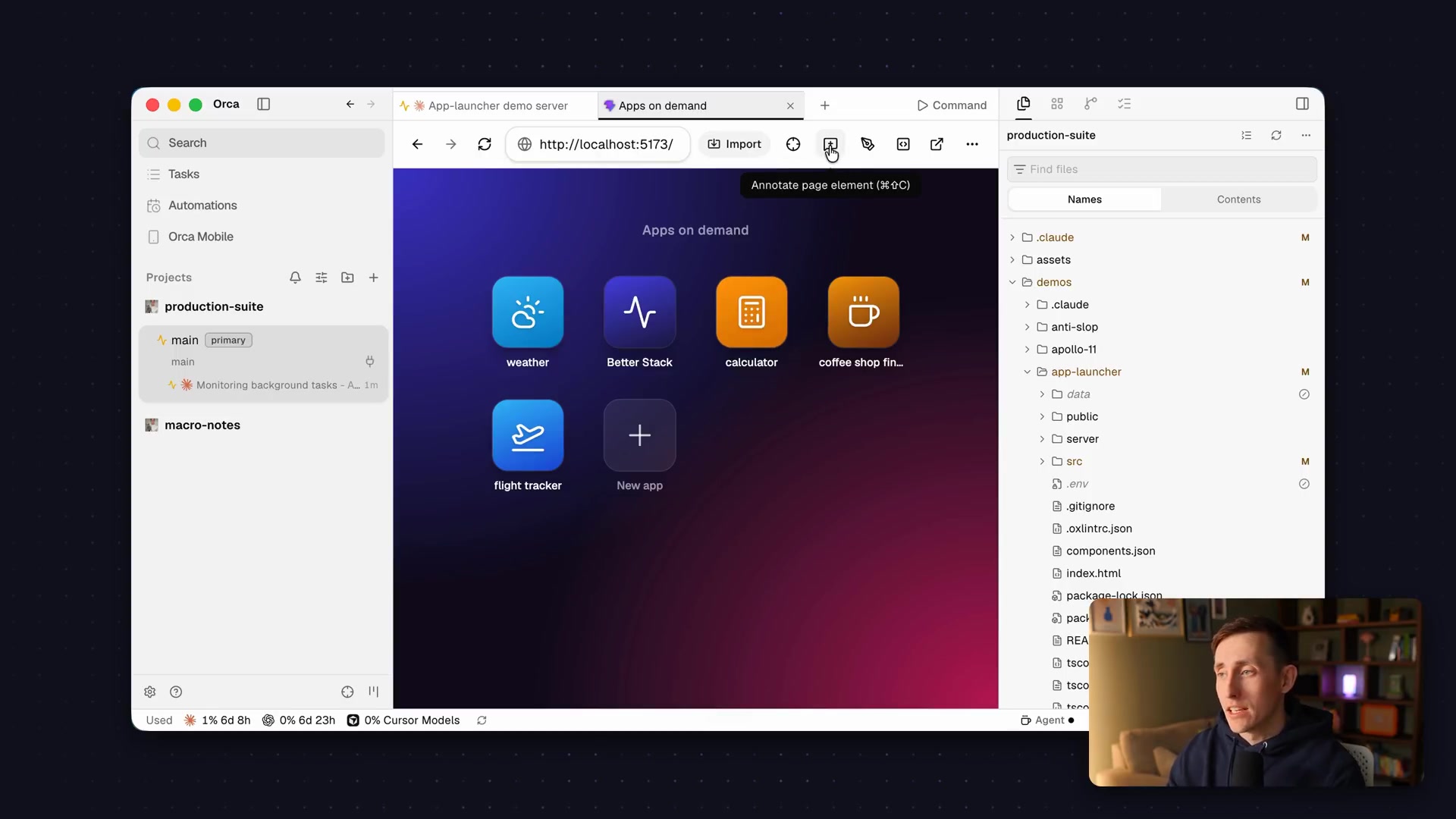Reload the localhost page
The width and height of the screenshot is (1456, 819).
point(485,144)
